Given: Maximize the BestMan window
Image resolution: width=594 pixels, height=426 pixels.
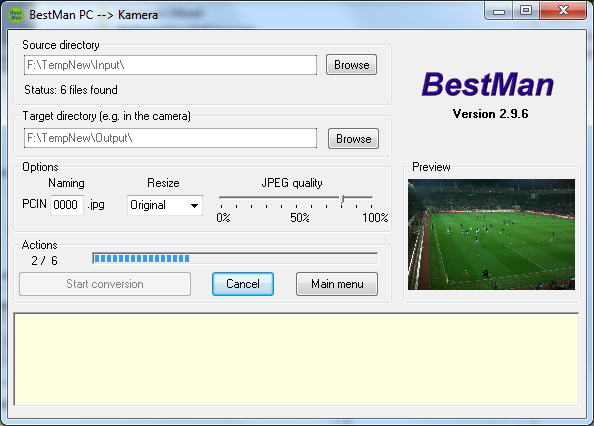Looking at the screenshot, I should [526, 11].
